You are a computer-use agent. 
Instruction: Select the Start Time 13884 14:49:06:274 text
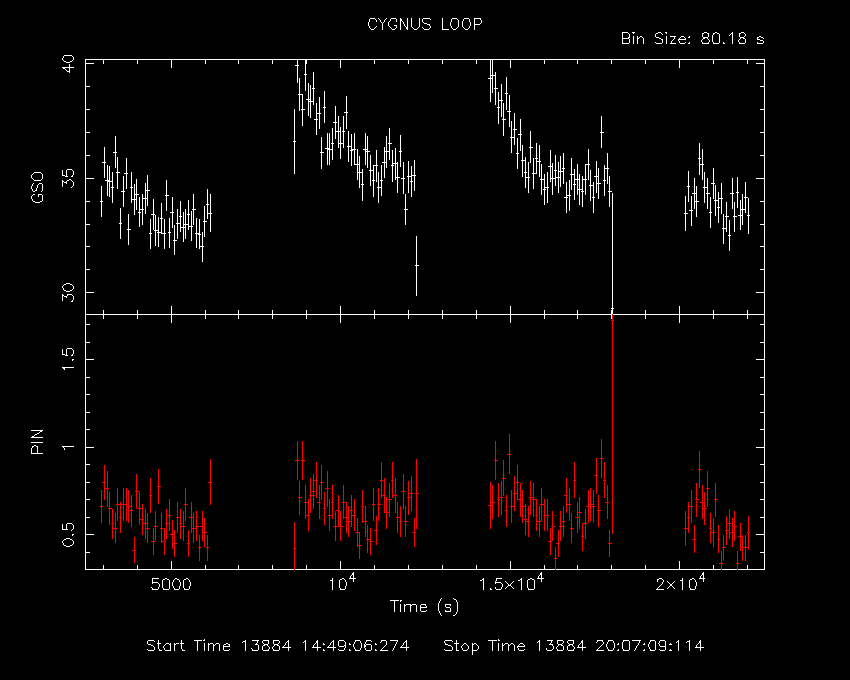point(278,646)
